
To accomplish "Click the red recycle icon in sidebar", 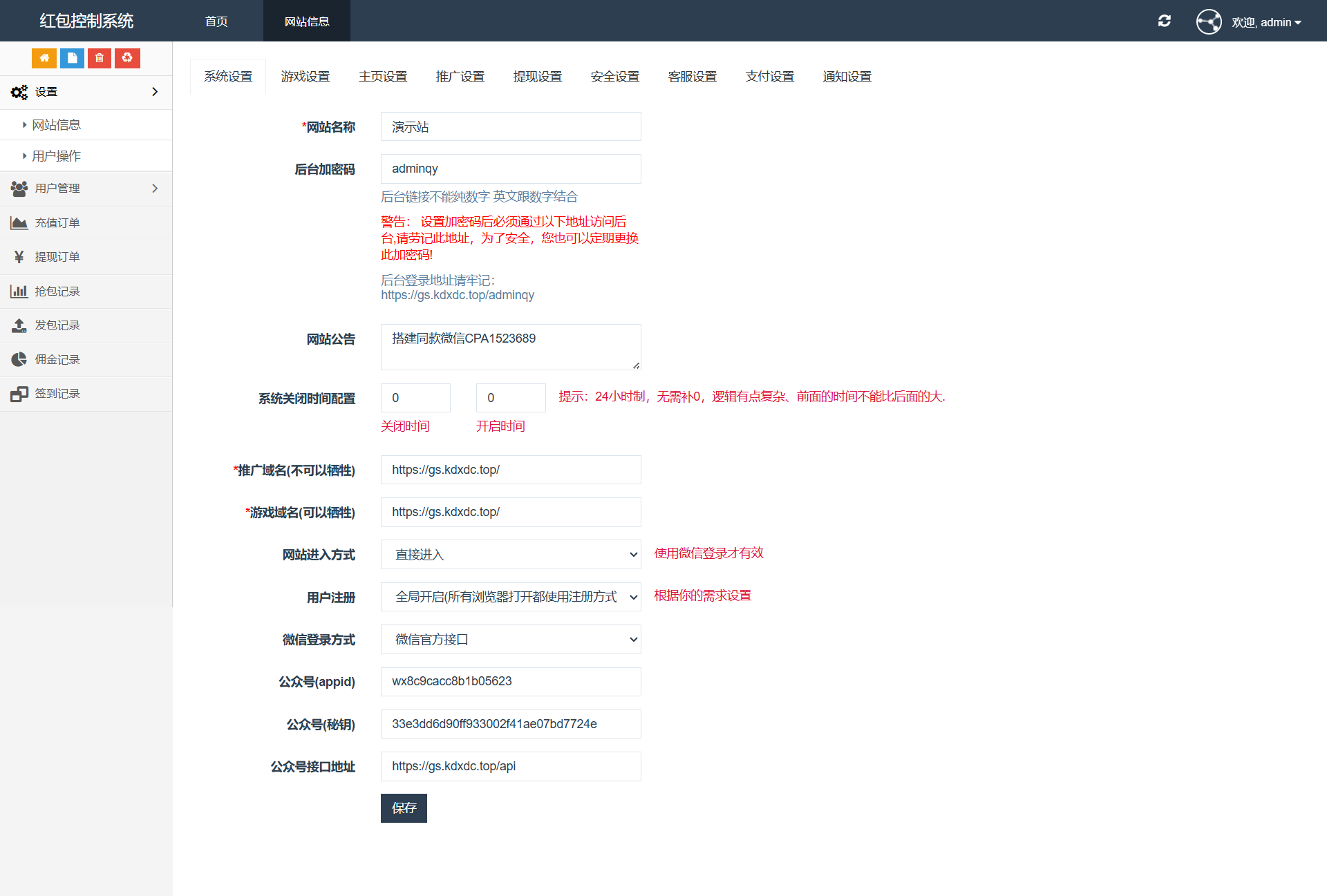I will 127,58.
